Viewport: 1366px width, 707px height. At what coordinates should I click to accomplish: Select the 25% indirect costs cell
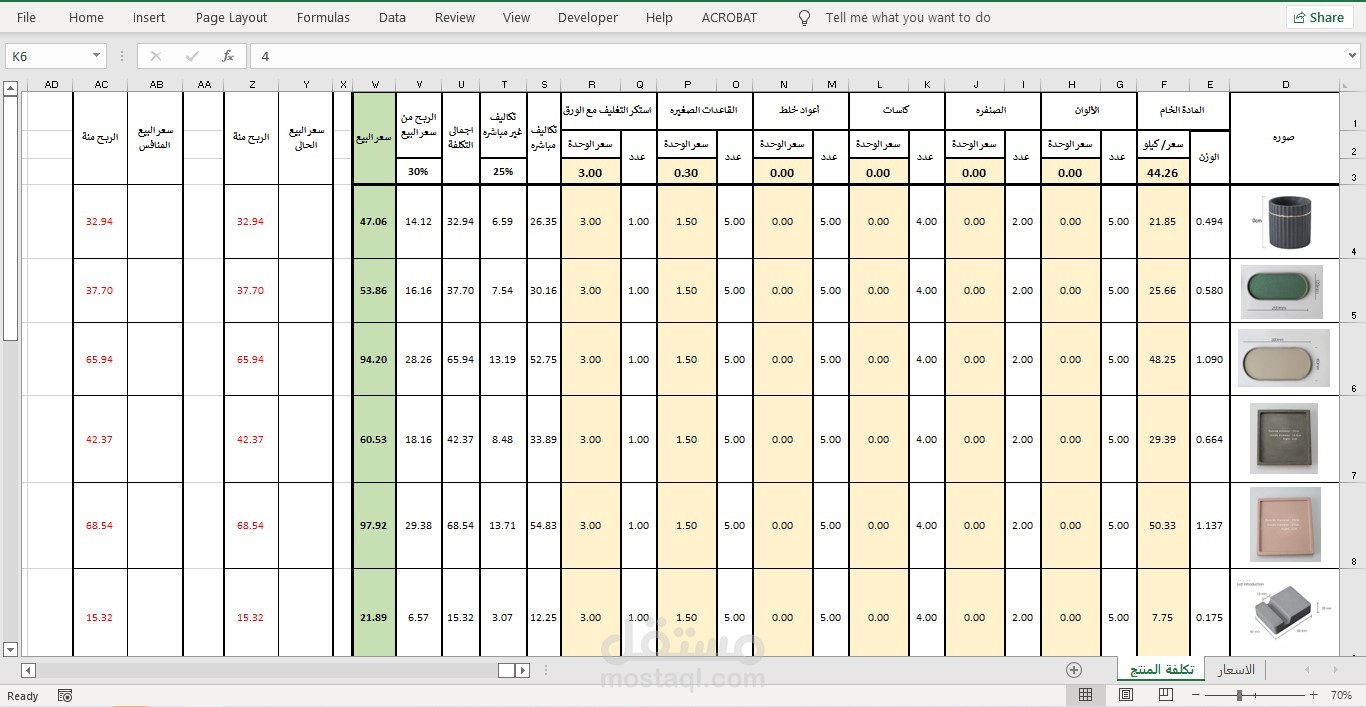click(504, 172)
